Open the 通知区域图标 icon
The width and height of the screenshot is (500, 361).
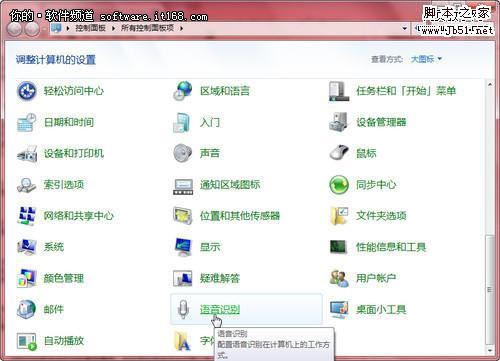[183, 186]
